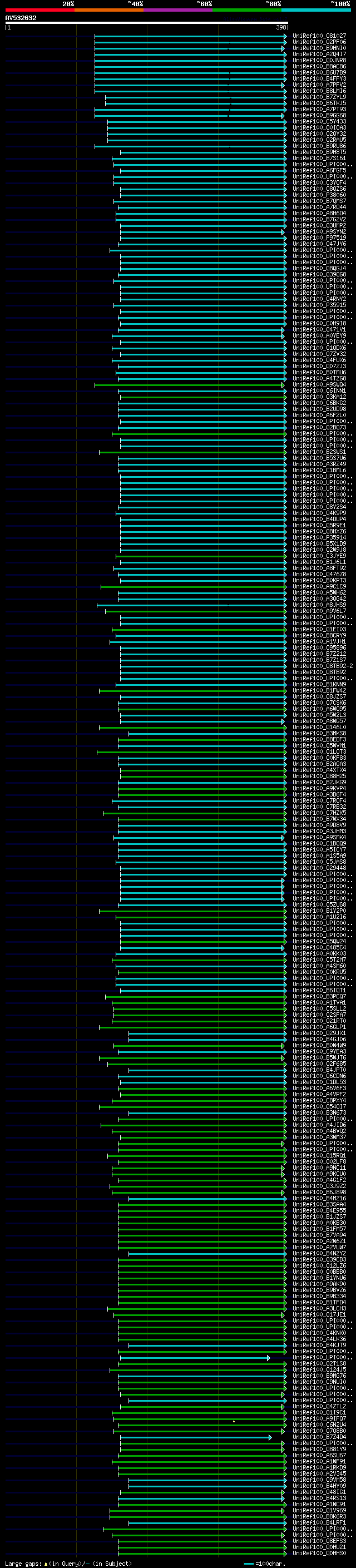The height and width of the screenshot is (1568, 356).
Task: Select hit label UniRef100_B9H8T5
Action: 319,152
